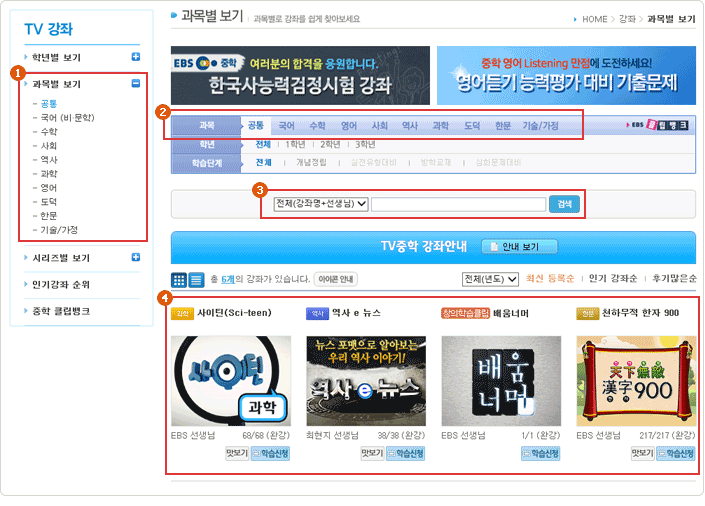Filter by 2학년 grade
The width and height of the screenshot is (705, 506).
(x=330, y=144)
